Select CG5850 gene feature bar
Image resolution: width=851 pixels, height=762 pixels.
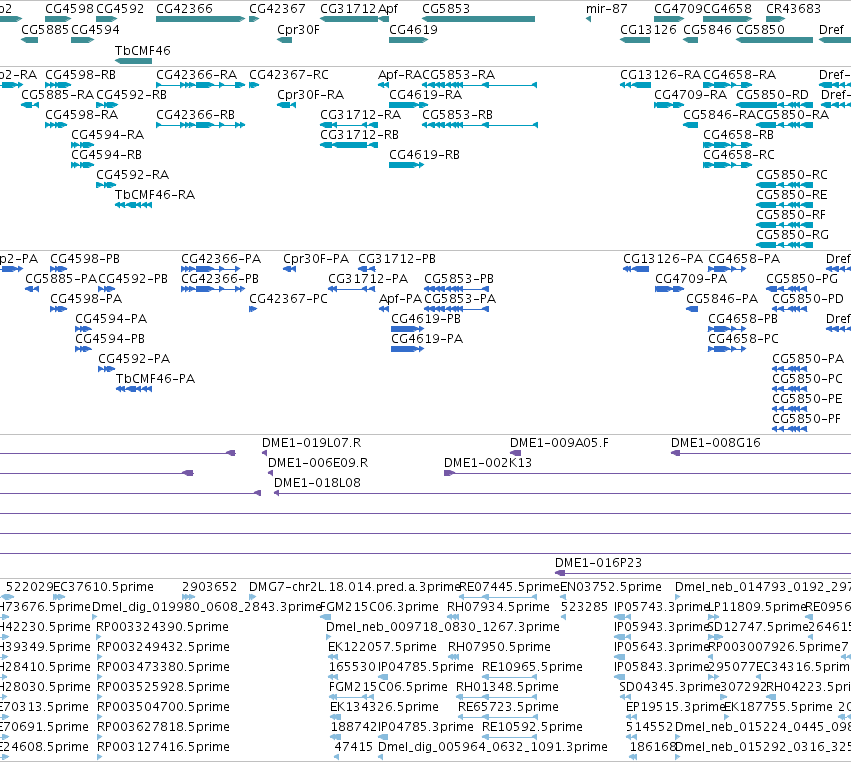click(774, 40)
